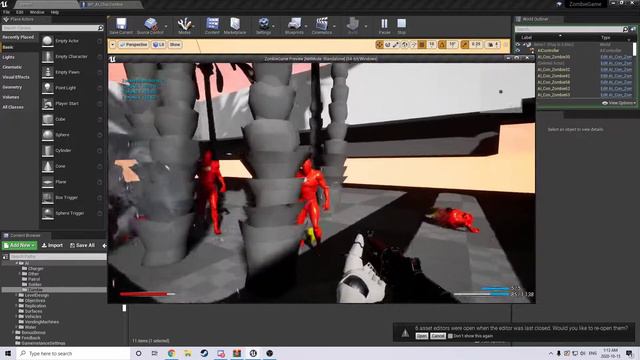Toggle scale snapping in viewport bar
Screen dimensions: 640x360
tap(464, 44)
